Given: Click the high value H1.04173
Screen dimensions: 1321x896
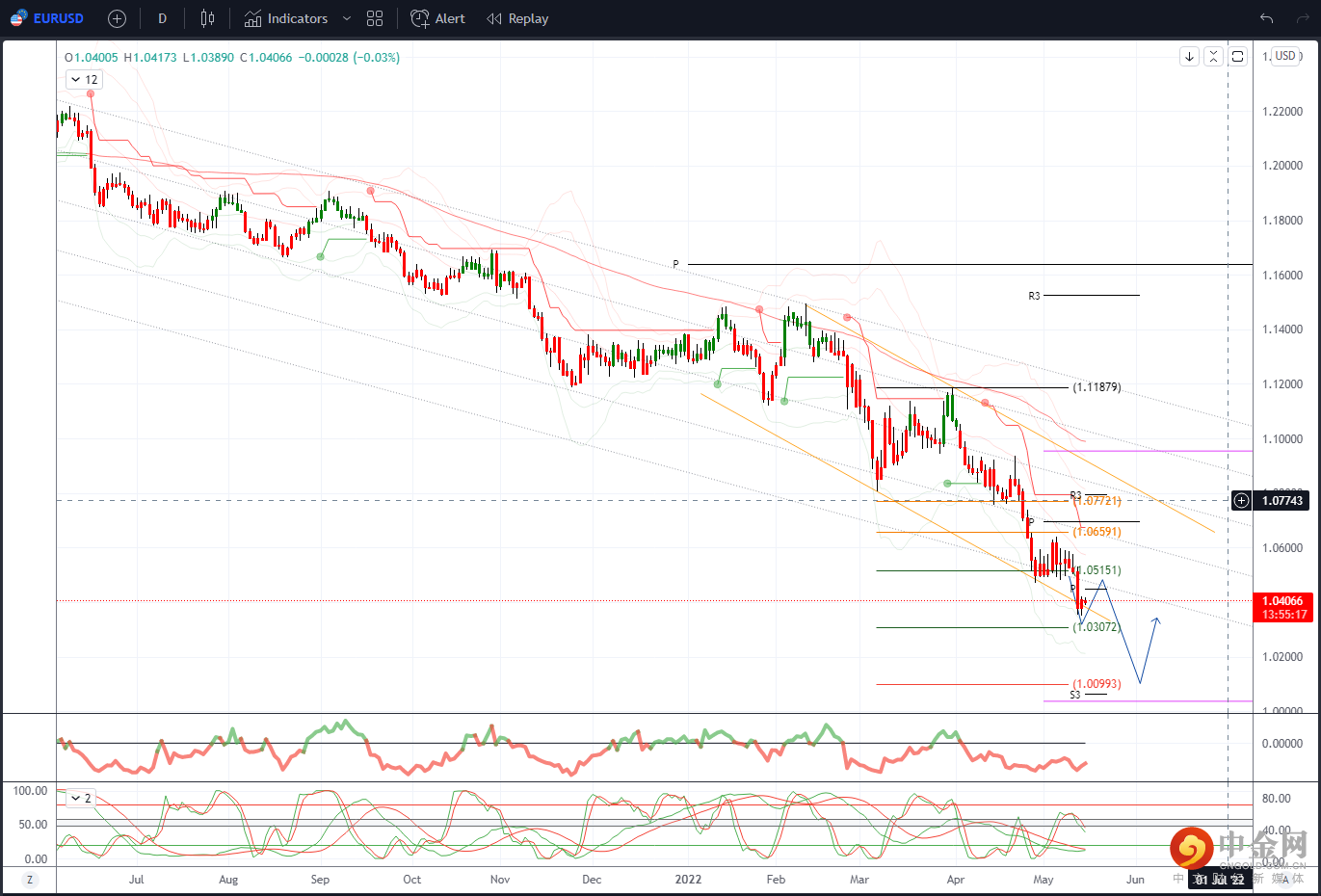Looking at the screenshot, I should click(x=150, y=58).
